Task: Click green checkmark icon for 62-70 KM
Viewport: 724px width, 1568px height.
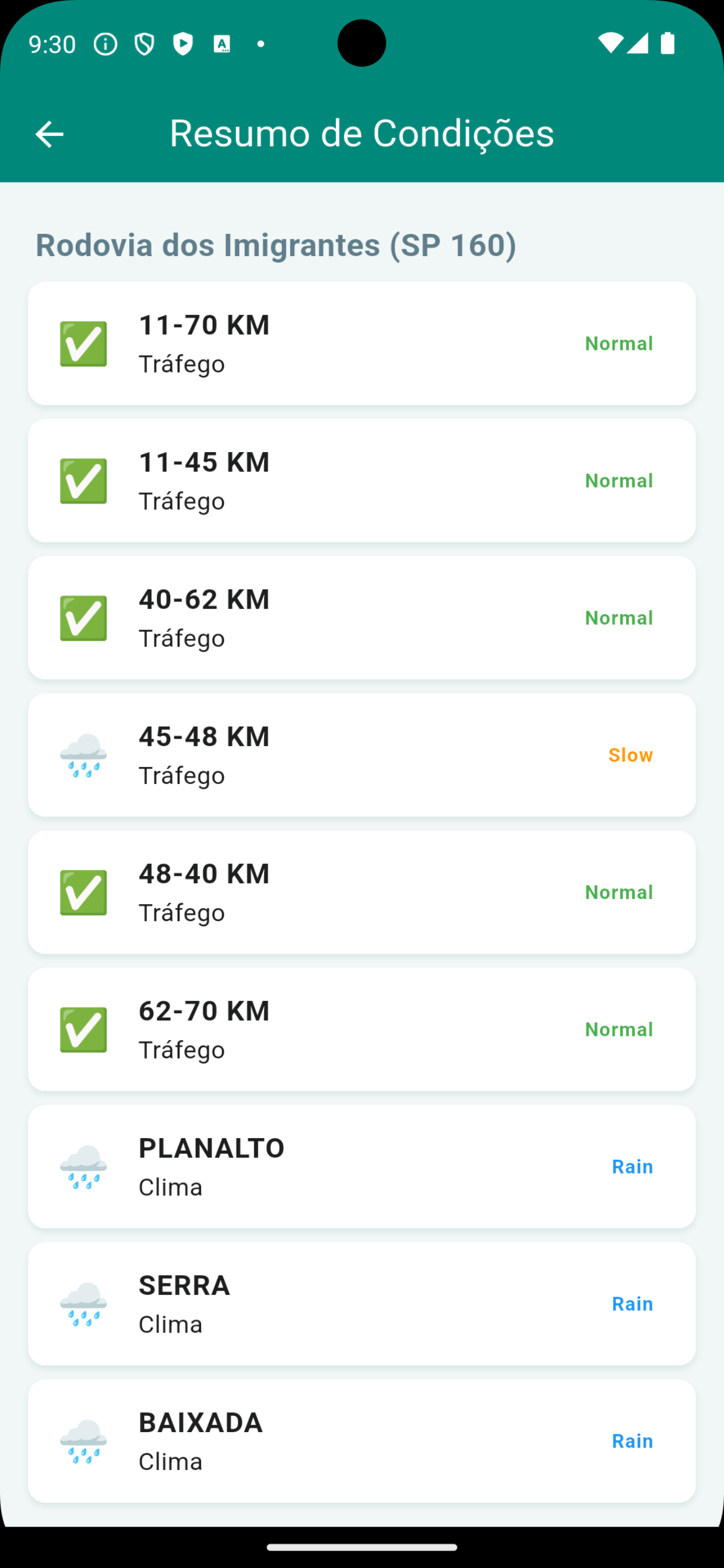Action: click(83, 1030)
